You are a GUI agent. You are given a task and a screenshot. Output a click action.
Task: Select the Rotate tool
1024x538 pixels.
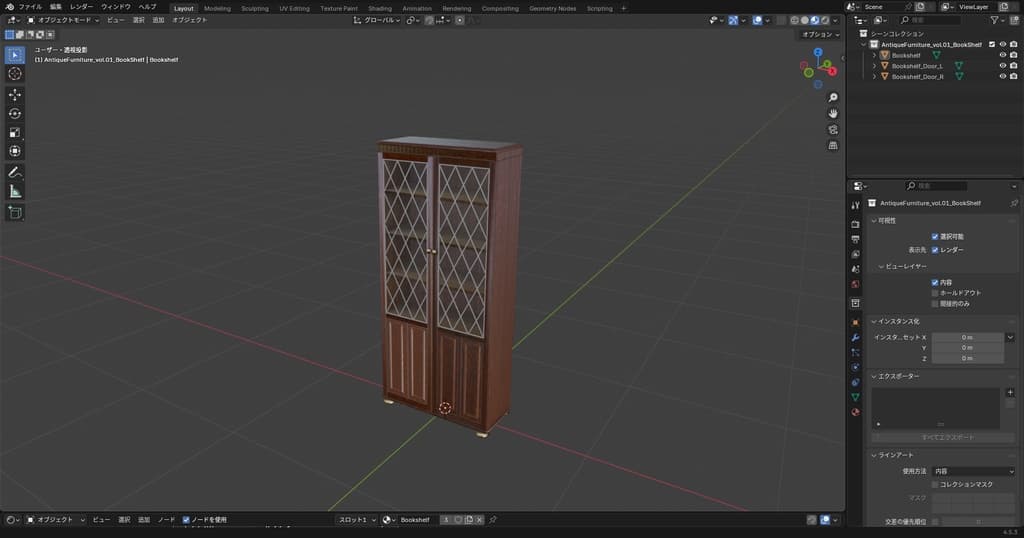(x=15, y=113)
